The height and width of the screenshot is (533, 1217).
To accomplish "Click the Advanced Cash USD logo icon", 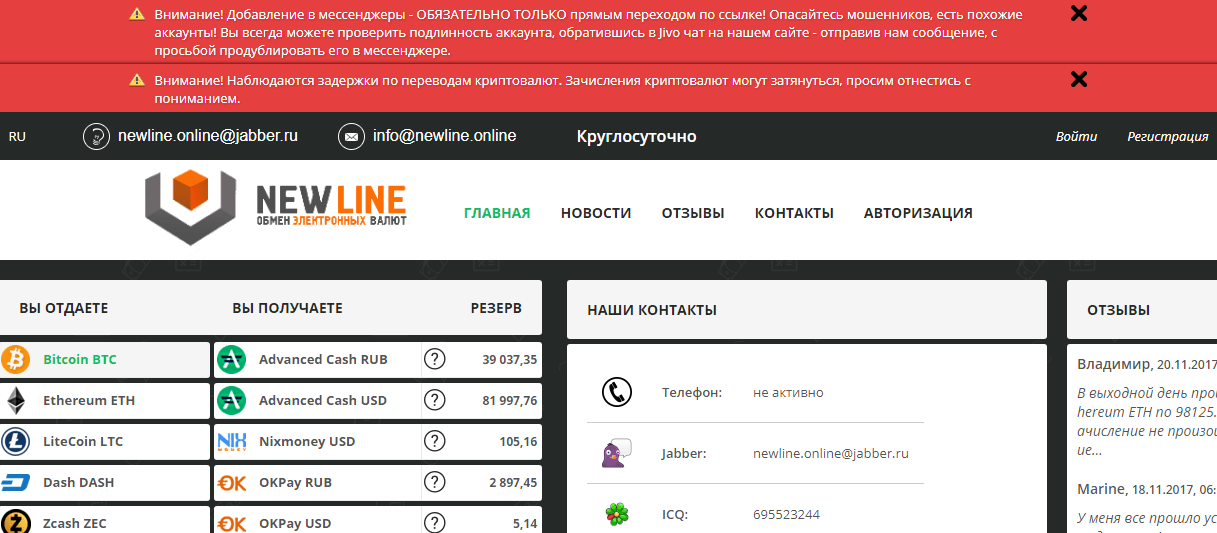I will pos(232,400).
